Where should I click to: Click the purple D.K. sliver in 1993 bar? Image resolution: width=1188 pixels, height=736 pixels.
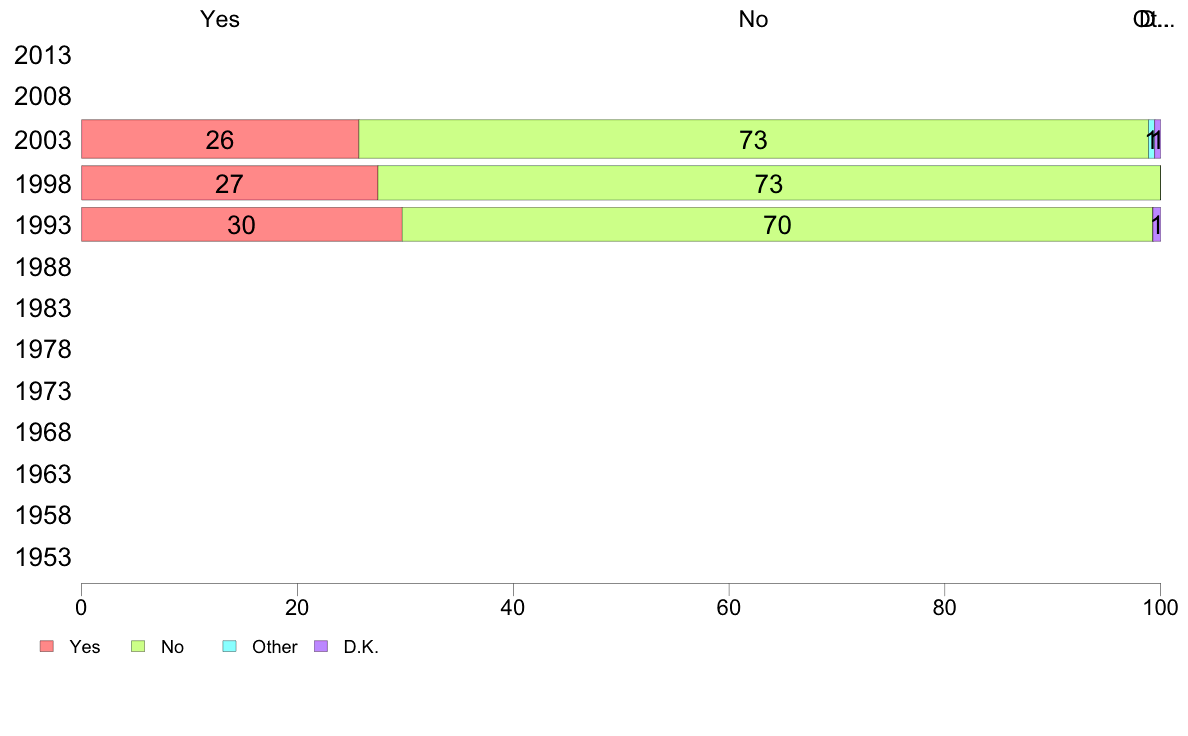click(1157, 225)
